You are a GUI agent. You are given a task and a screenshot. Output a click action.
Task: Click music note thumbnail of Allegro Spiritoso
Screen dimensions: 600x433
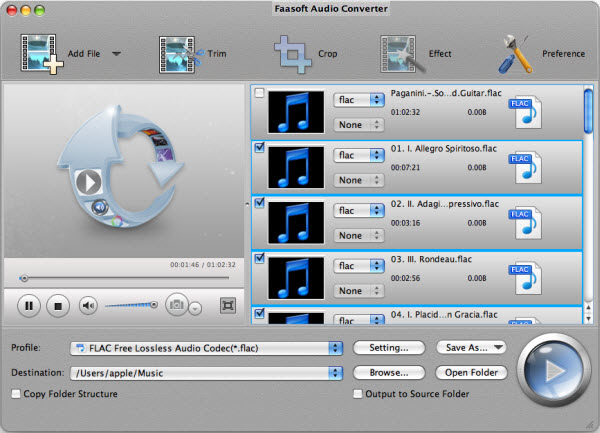(296, 167)
